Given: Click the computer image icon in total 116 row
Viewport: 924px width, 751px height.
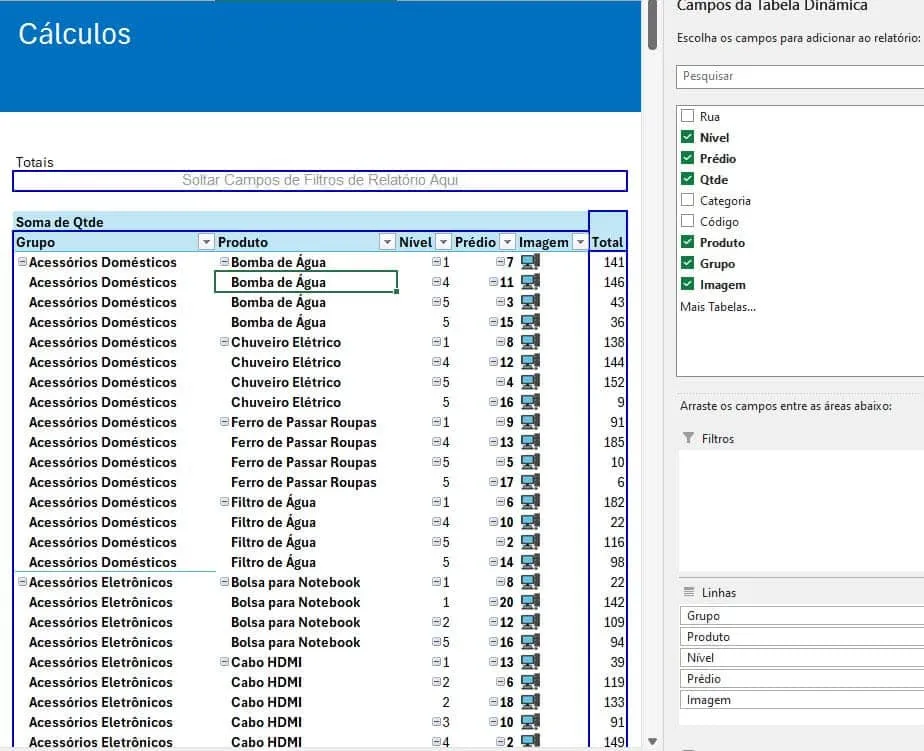Looking at the screenshot, I should (x=530, y=542).
